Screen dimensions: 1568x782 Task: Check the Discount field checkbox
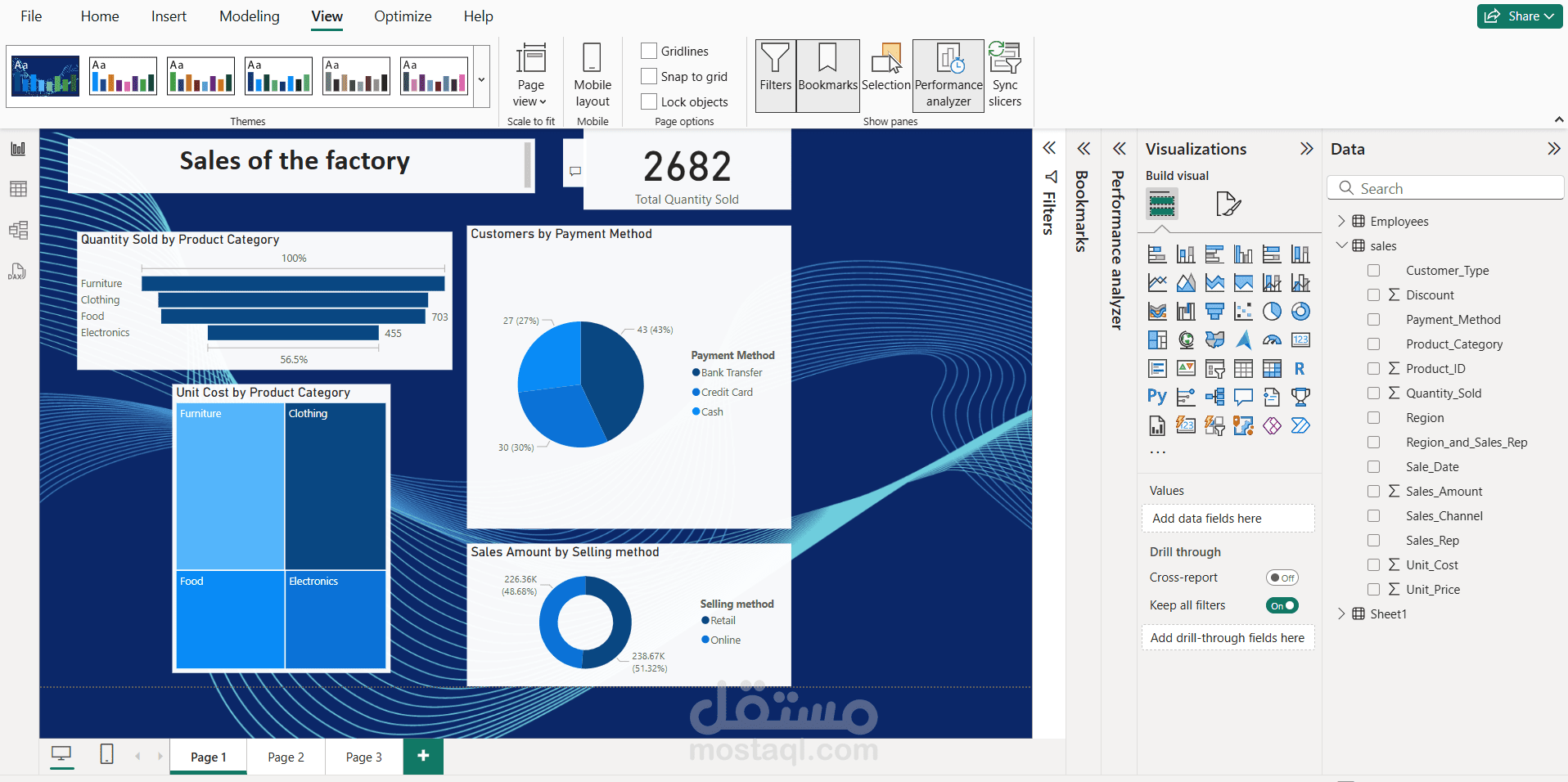1374,295
